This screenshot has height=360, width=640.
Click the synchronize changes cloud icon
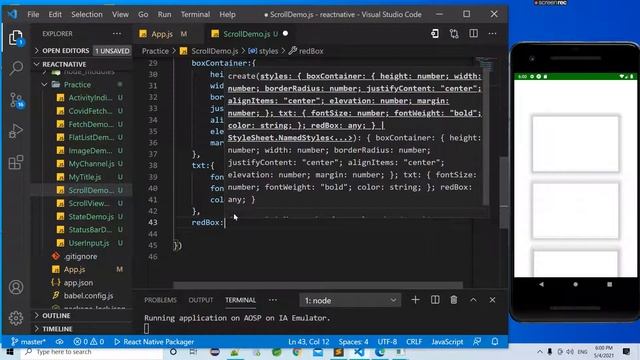(60, 342)
